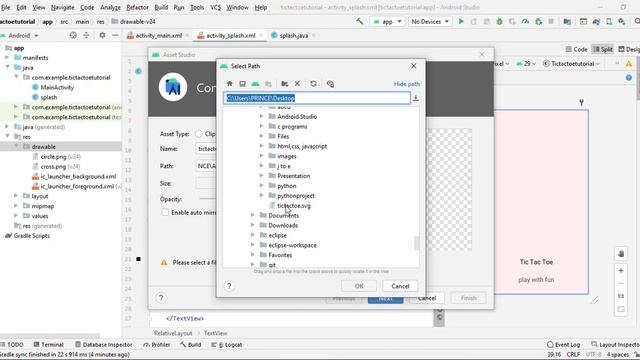This screenshot has width=640, height=360.
Task: Expand the Downloads folder in tree
Action: (x=252, y=225)
